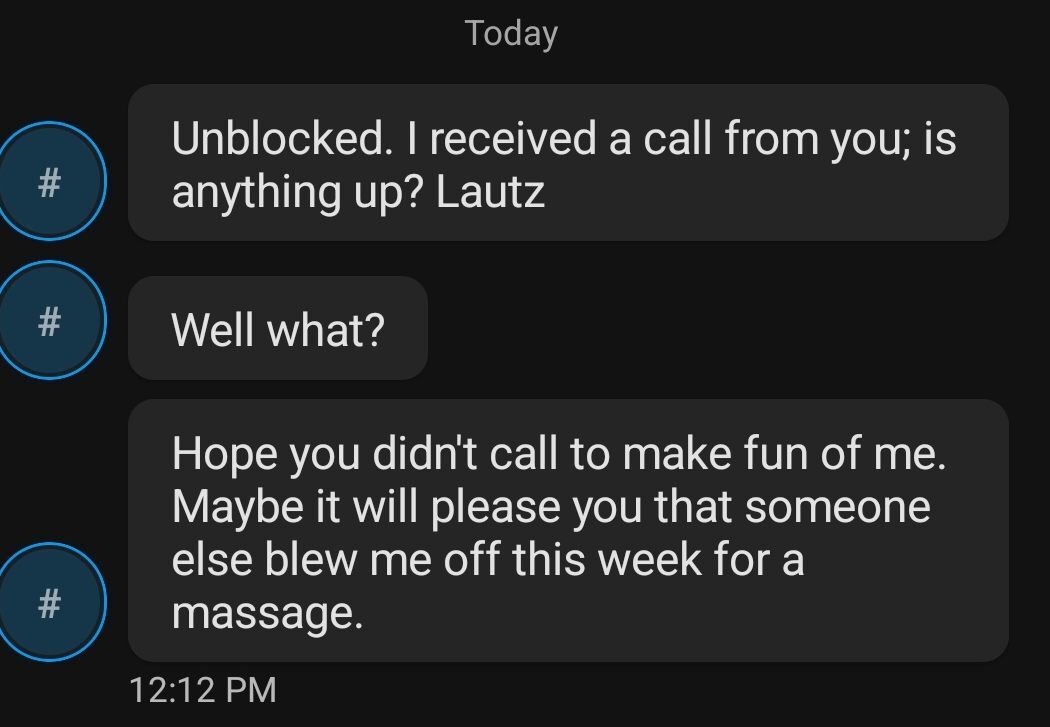Image resolution: width=1050 pixels, height=727 pixels.
Task: Select the "Hope you didn't call" message bubble
Action: coord(567,530)
